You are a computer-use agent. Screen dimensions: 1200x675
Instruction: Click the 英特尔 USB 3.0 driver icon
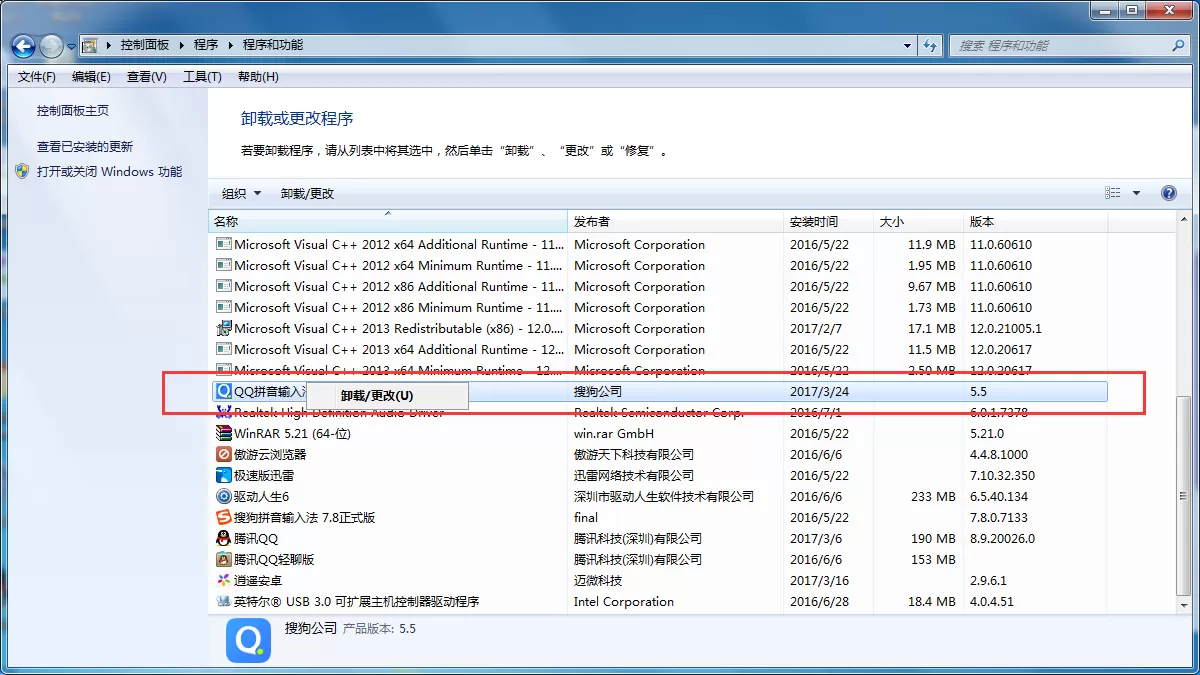click(224, 602)
